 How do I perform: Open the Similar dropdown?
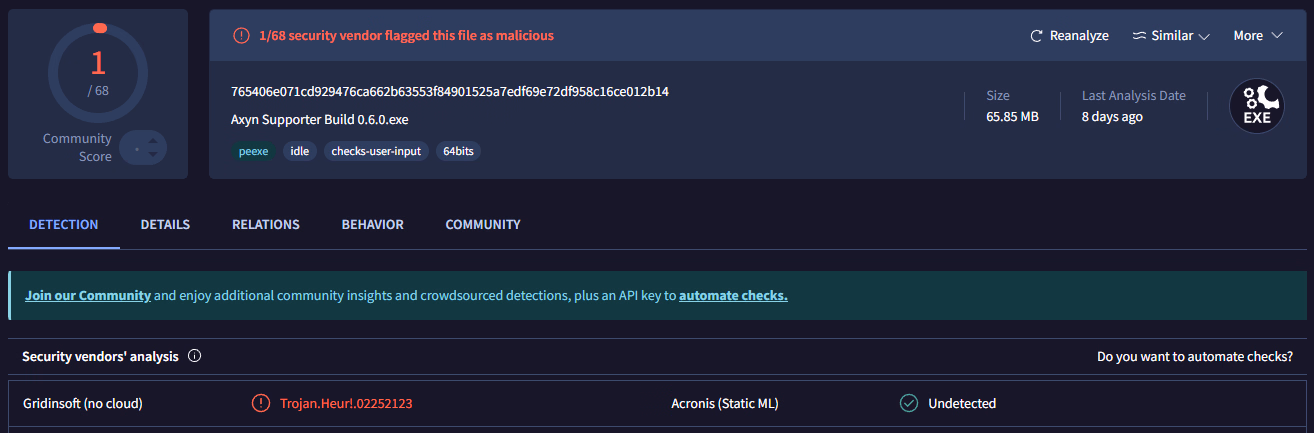click(x=1171, y=36)
